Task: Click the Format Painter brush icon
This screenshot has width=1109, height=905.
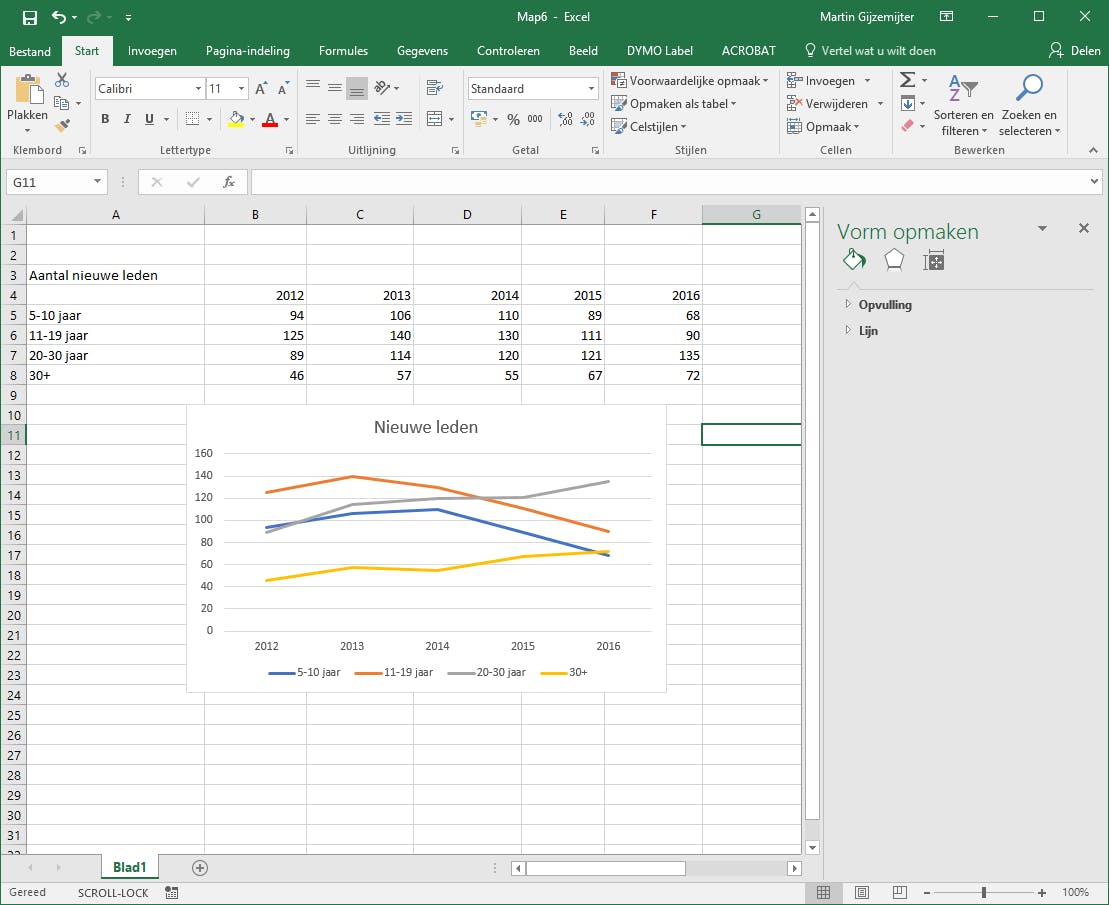Action: click(63, 125)
